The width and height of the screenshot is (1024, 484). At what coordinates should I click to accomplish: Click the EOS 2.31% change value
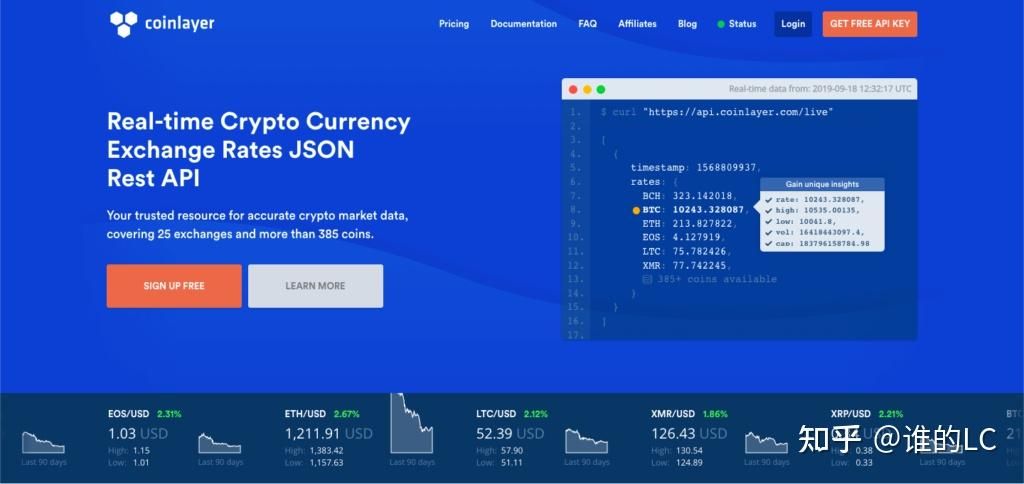[x=169, y=414]
